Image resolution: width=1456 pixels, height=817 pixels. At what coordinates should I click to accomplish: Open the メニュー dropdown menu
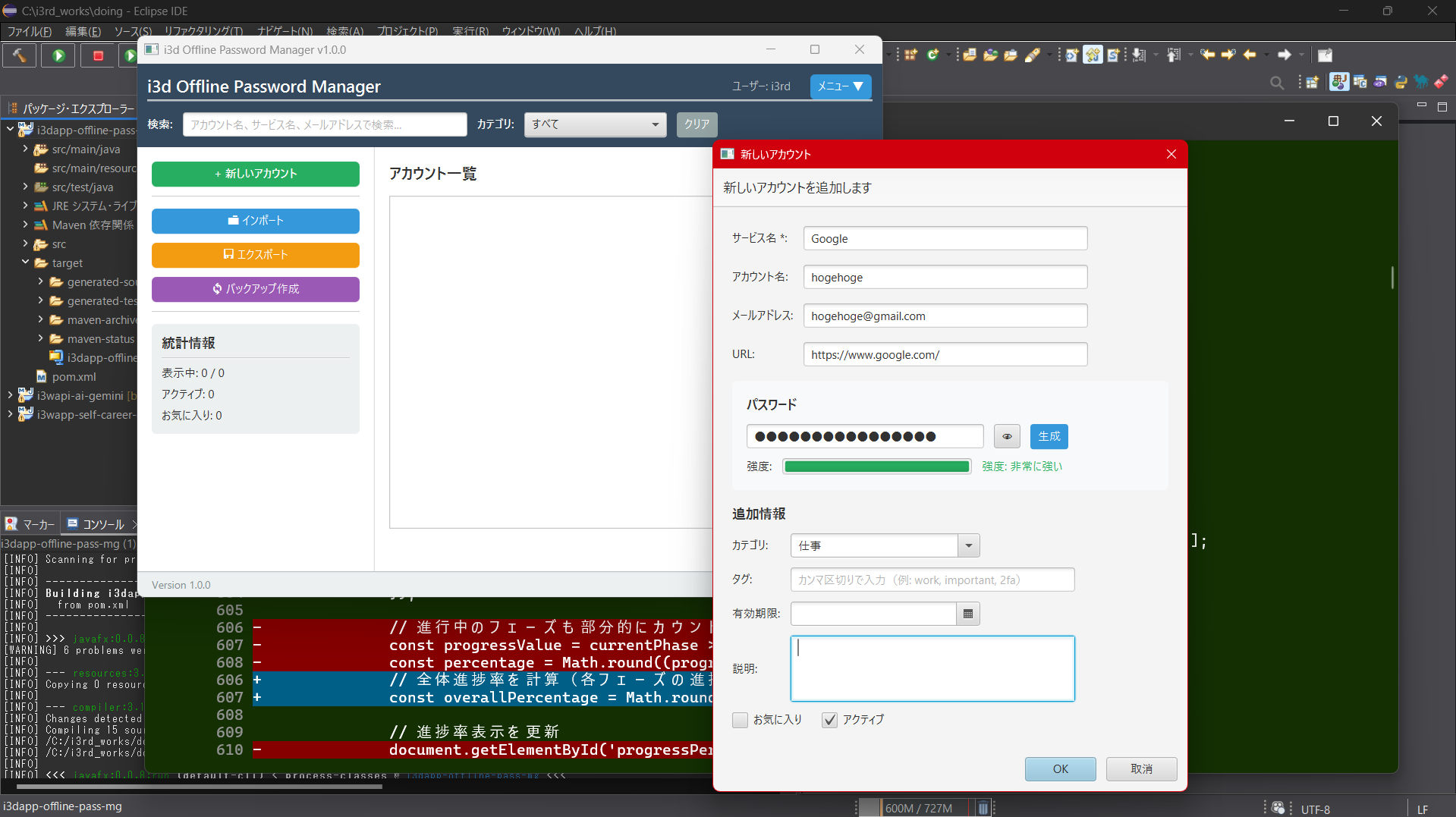click(840, 86)
